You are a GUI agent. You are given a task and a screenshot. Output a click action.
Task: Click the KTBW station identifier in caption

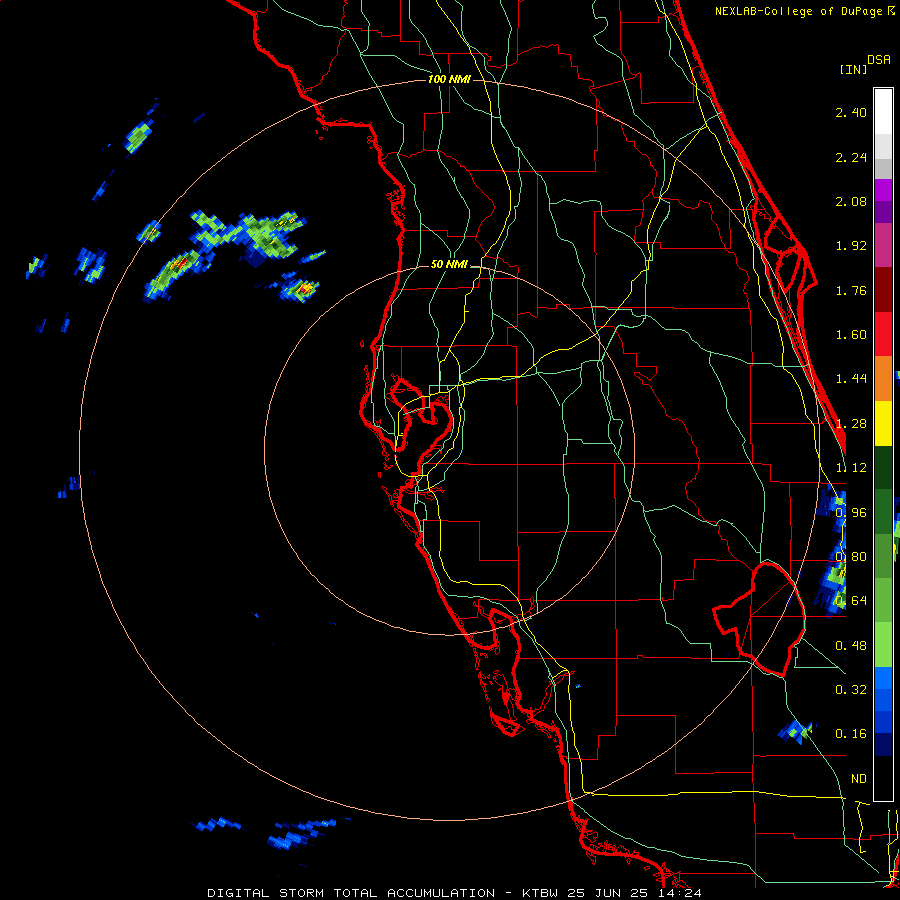pos(542,893)
